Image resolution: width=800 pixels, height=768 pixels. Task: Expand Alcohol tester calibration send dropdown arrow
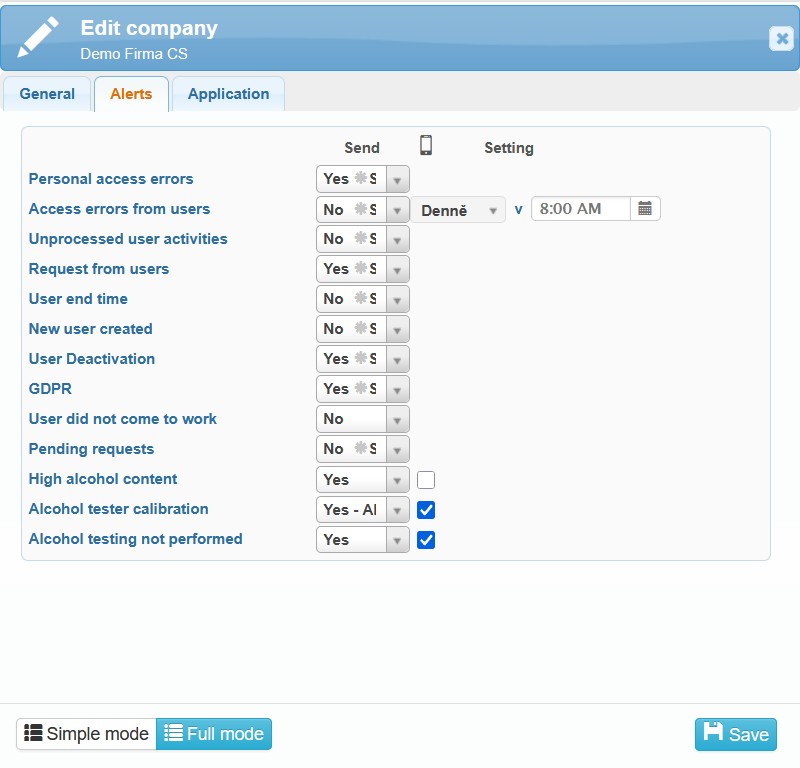(x=397, y=510)
